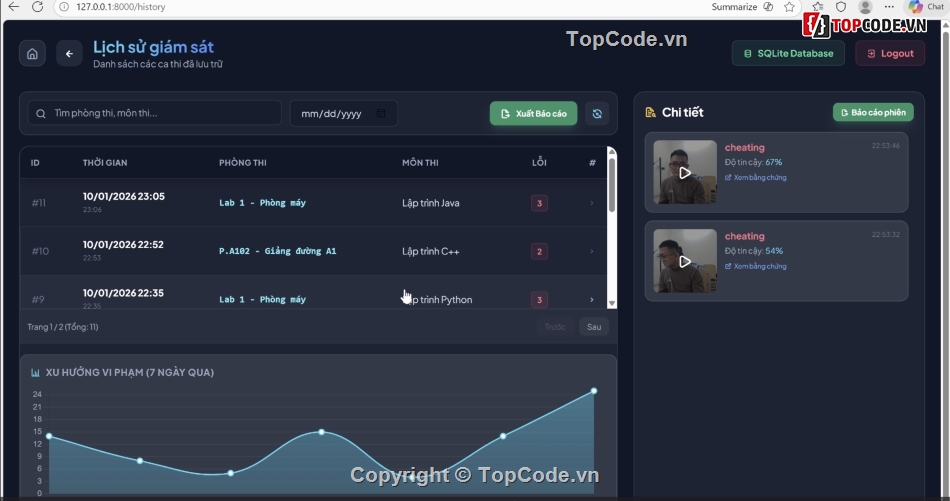Click the first chart data point at 14
Image resolution: width=950 pixels, height=501 pixels.
[x=49, y=436]
